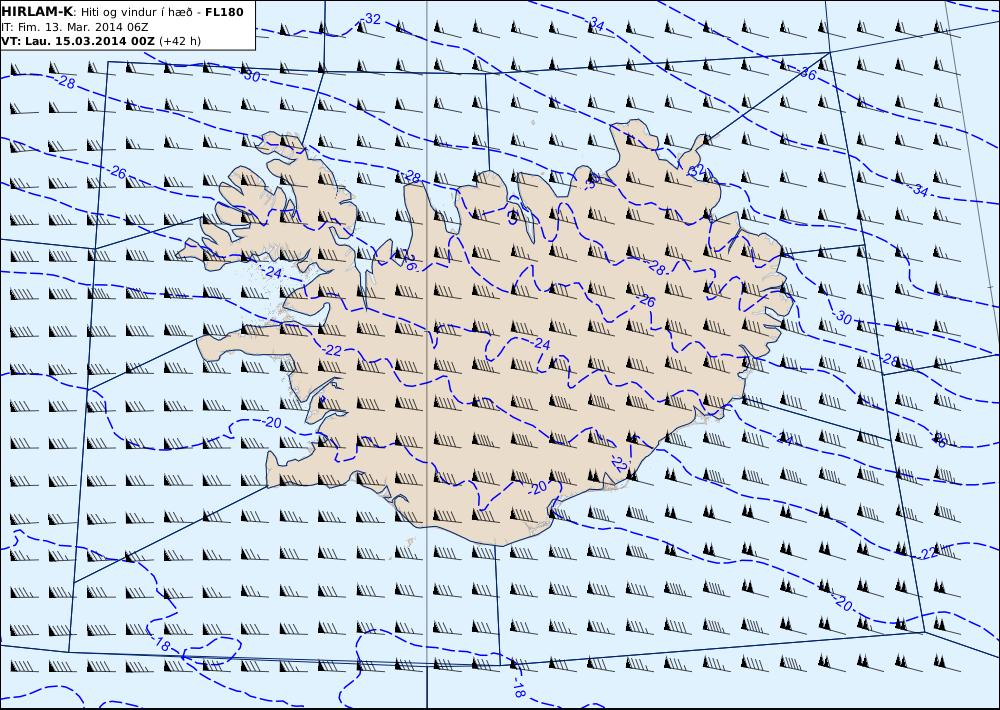Viewport: 1000px width, 710px height.
Task: Click the 'FL180' flight level label
Action: click(224, 12)
